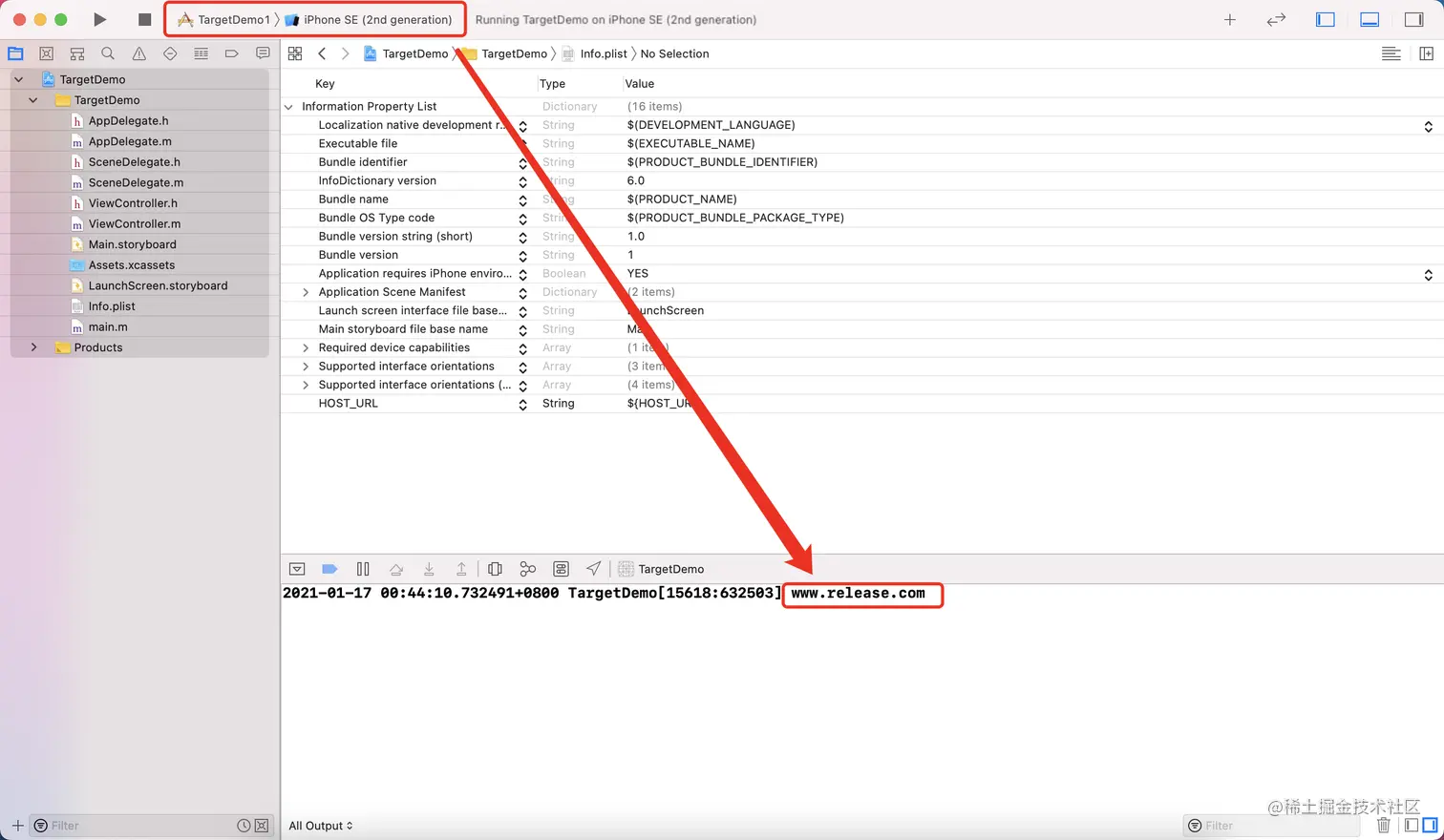The image size is (1444, 840).
Task: Open Environment Overrides in debug bar
Action: (x=561, y=569)
